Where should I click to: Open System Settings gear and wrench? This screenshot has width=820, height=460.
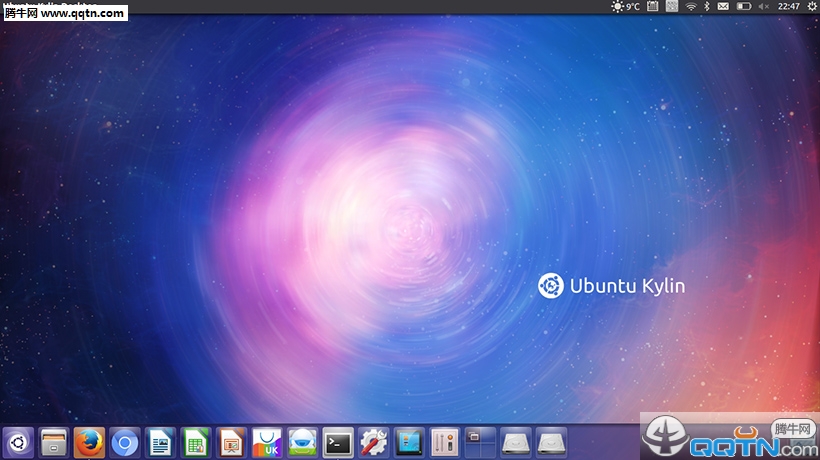click(x=373, y=443)
